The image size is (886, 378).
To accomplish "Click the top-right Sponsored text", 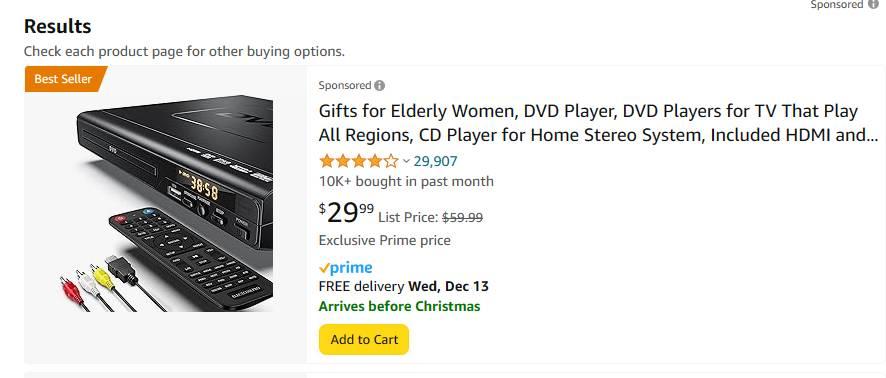I will (x=837, y=5).
